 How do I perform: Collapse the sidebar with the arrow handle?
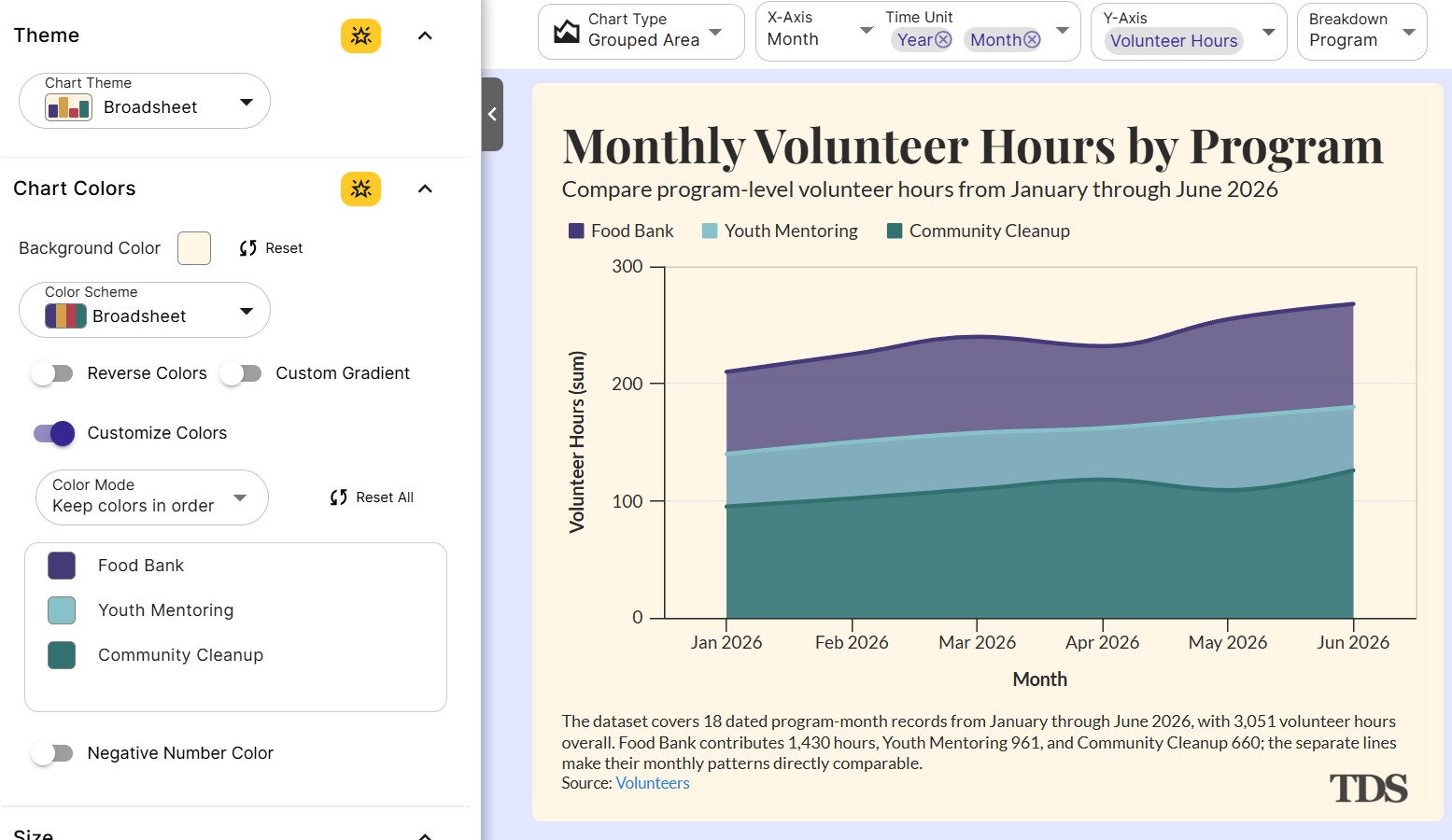[x=492, y=114]
